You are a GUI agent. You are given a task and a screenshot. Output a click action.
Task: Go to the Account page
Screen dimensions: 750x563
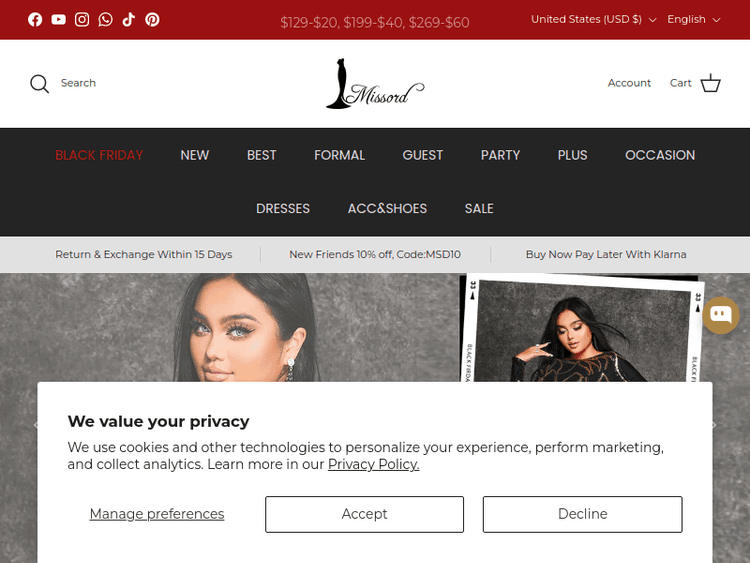[x=629, y=83]
